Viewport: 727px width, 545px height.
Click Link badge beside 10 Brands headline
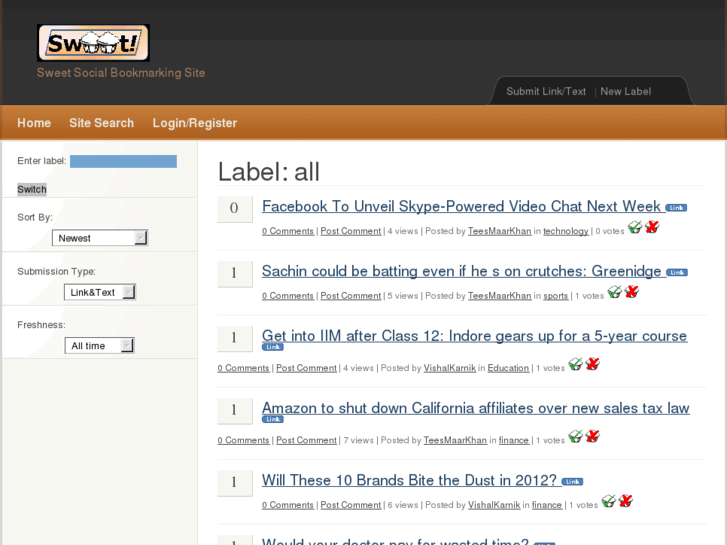[573, 482]
